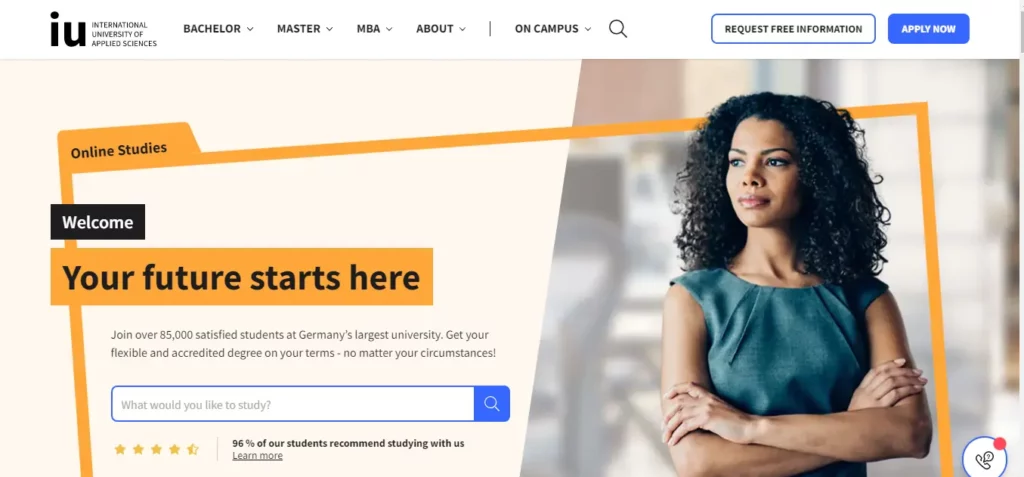Click the 'Your future starts here' headline
The width and height of the screenshot is (1024, 477).
[241, 277]
